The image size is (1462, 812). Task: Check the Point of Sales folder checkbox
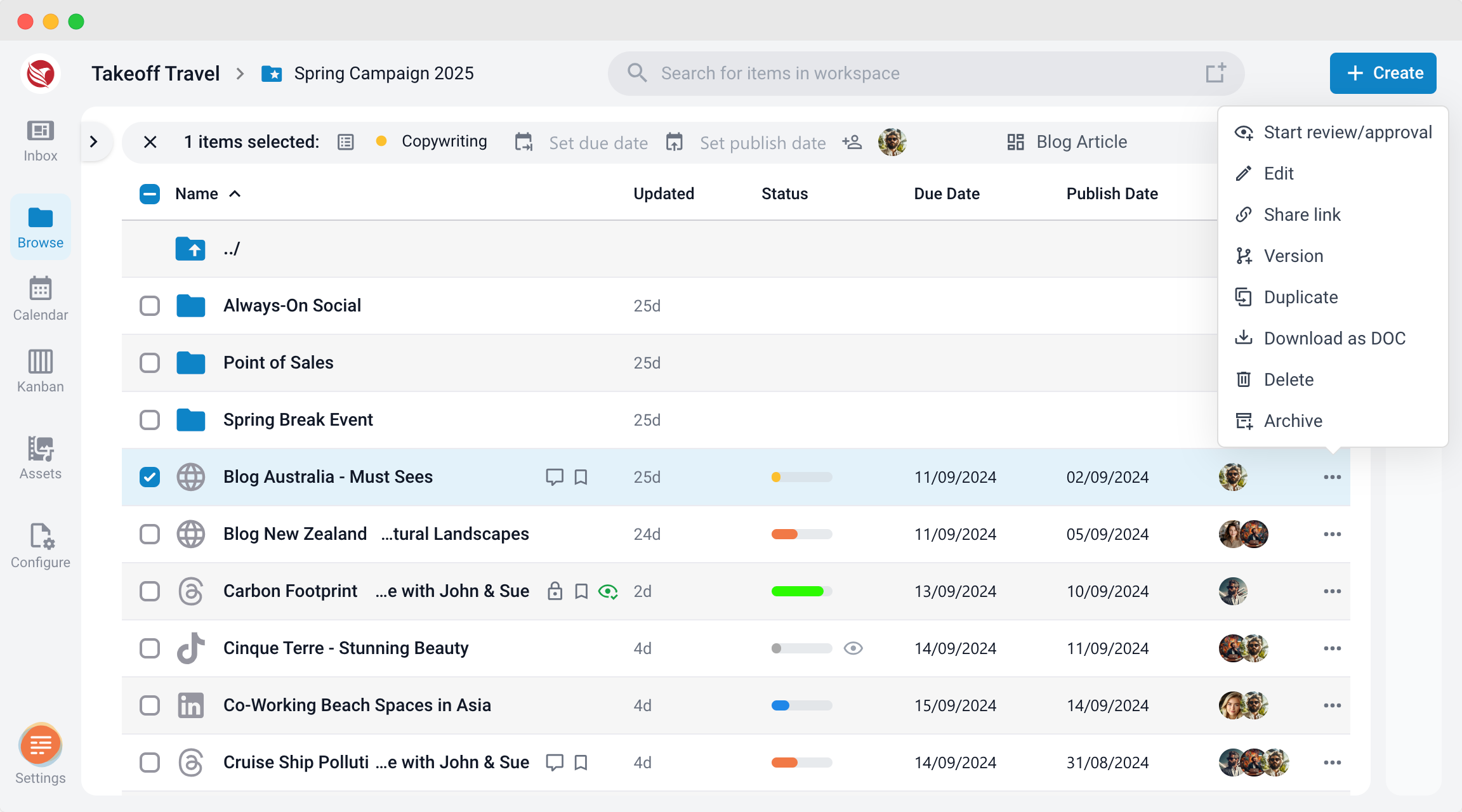(x=150, y=363)
